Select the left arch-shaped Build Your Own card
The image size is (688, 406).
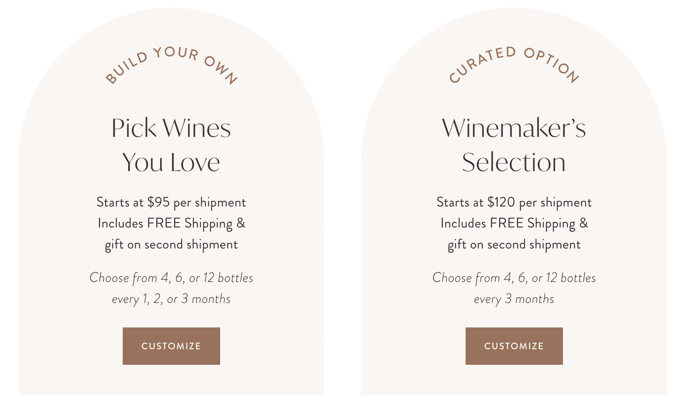(x=171, y=201)
